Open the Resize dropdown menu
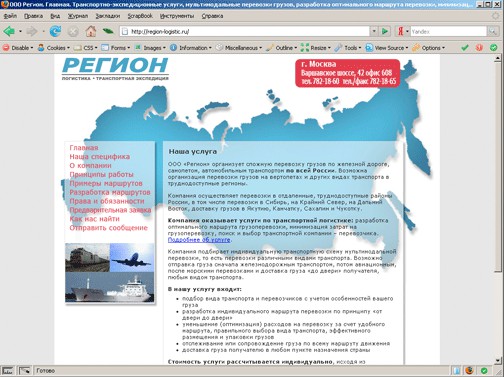 (316, 48)
